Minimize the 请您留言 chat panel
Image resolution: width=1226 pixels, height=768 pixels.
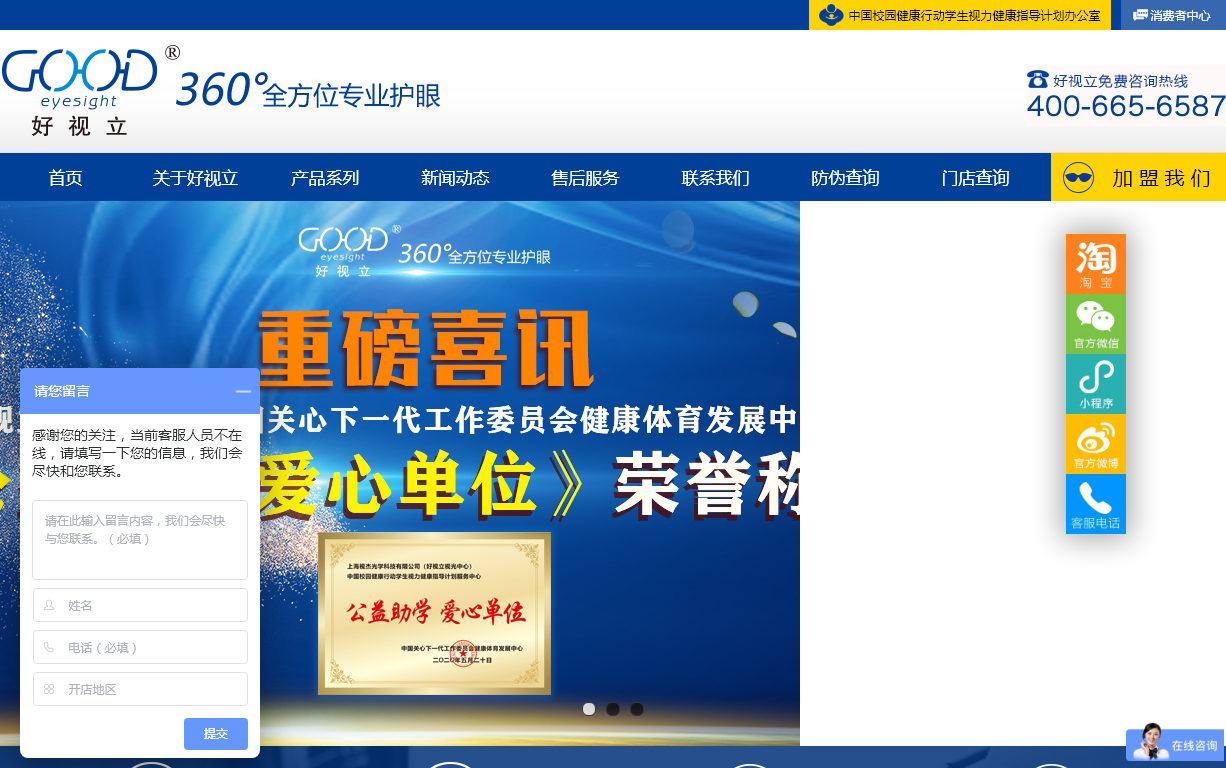pyautogui.click(x=243, y=391)
